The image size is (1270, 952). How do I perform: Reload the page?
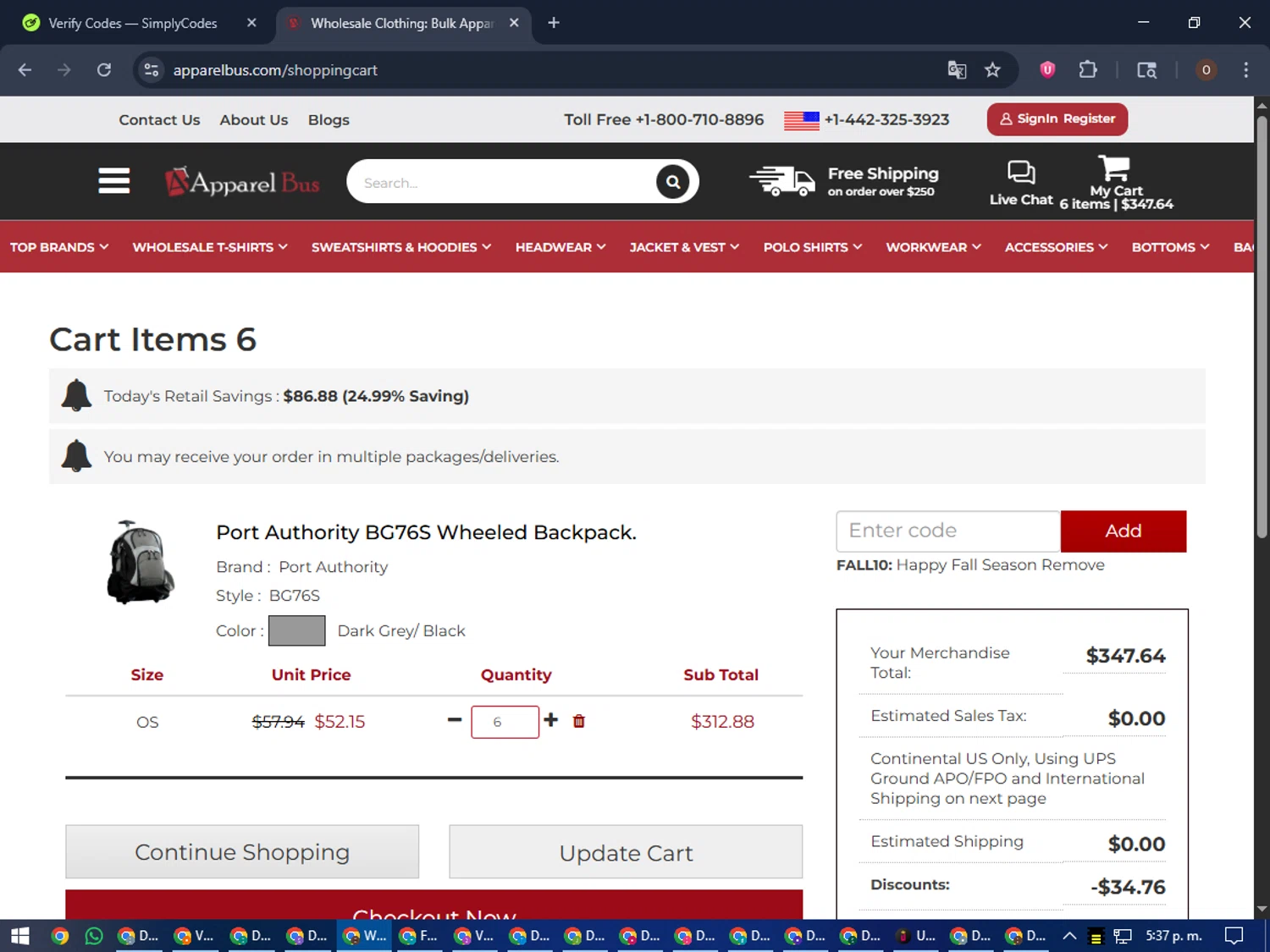point(104,70)
